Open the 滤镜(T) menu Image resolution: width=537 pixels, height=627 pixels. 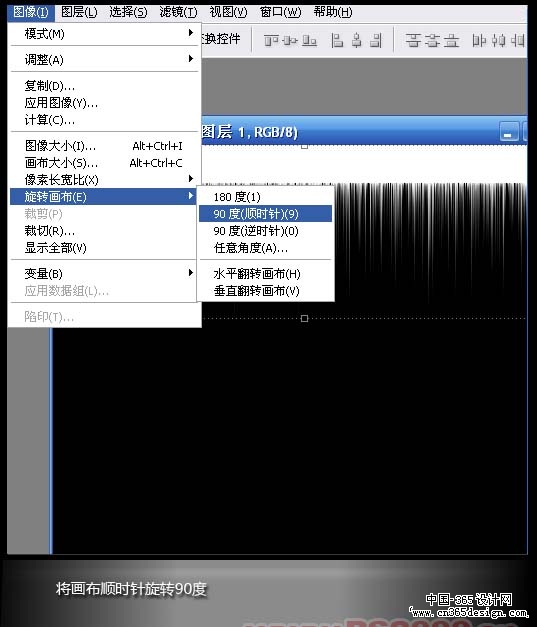(x=178, y=12)
